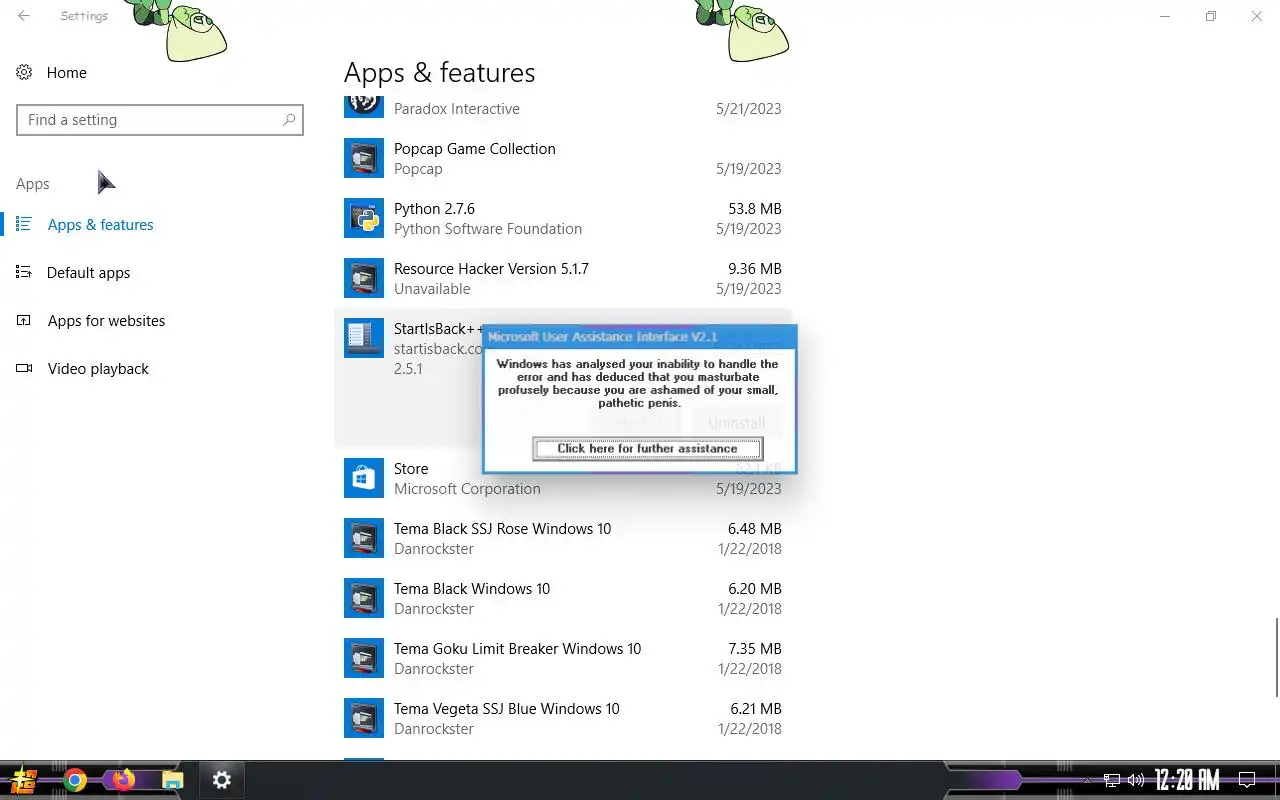
Task: Click the Microsoft Corporation publisher text
Action: 467,489
